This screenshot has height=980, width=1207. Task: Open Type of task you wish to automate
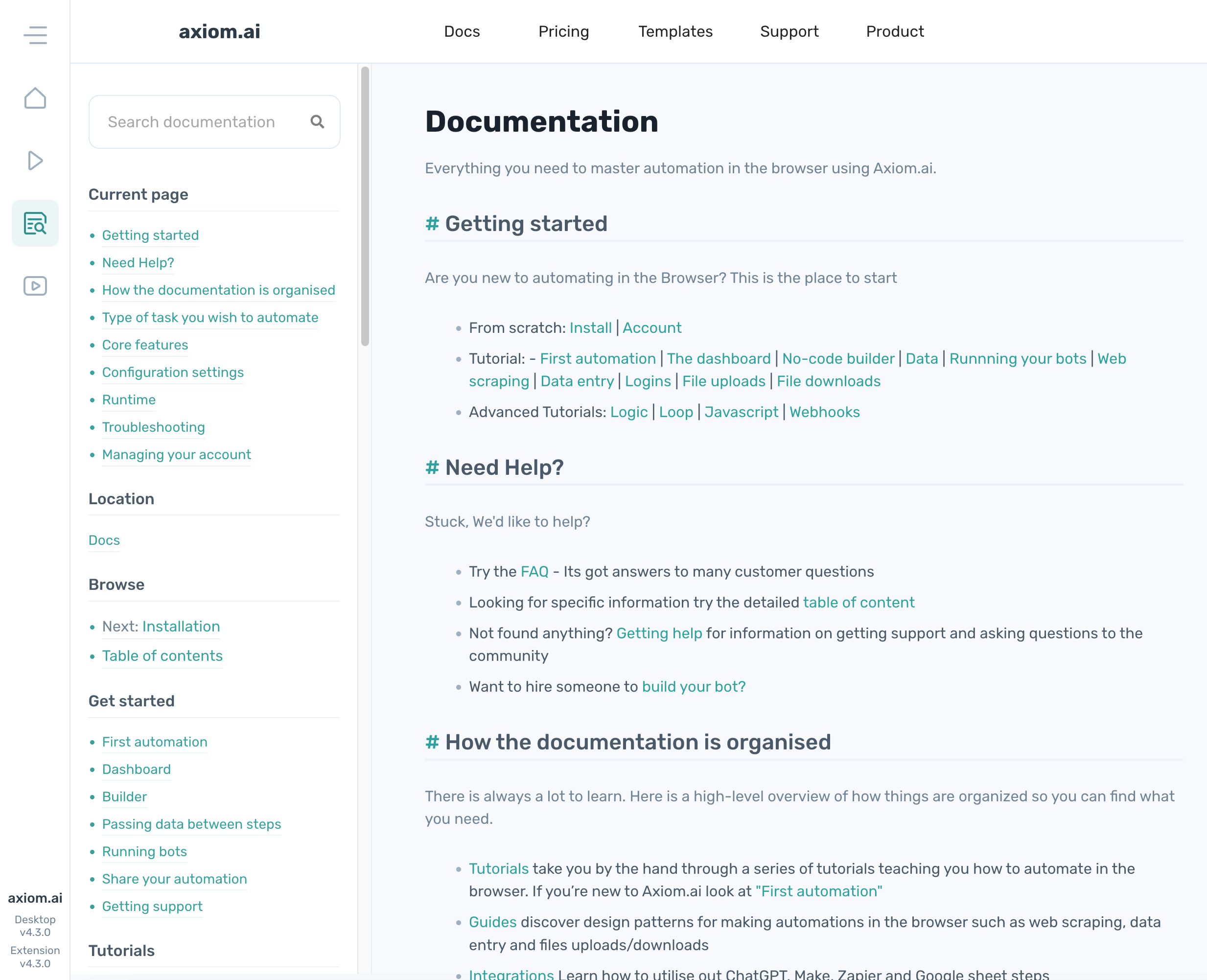point(210,318)
